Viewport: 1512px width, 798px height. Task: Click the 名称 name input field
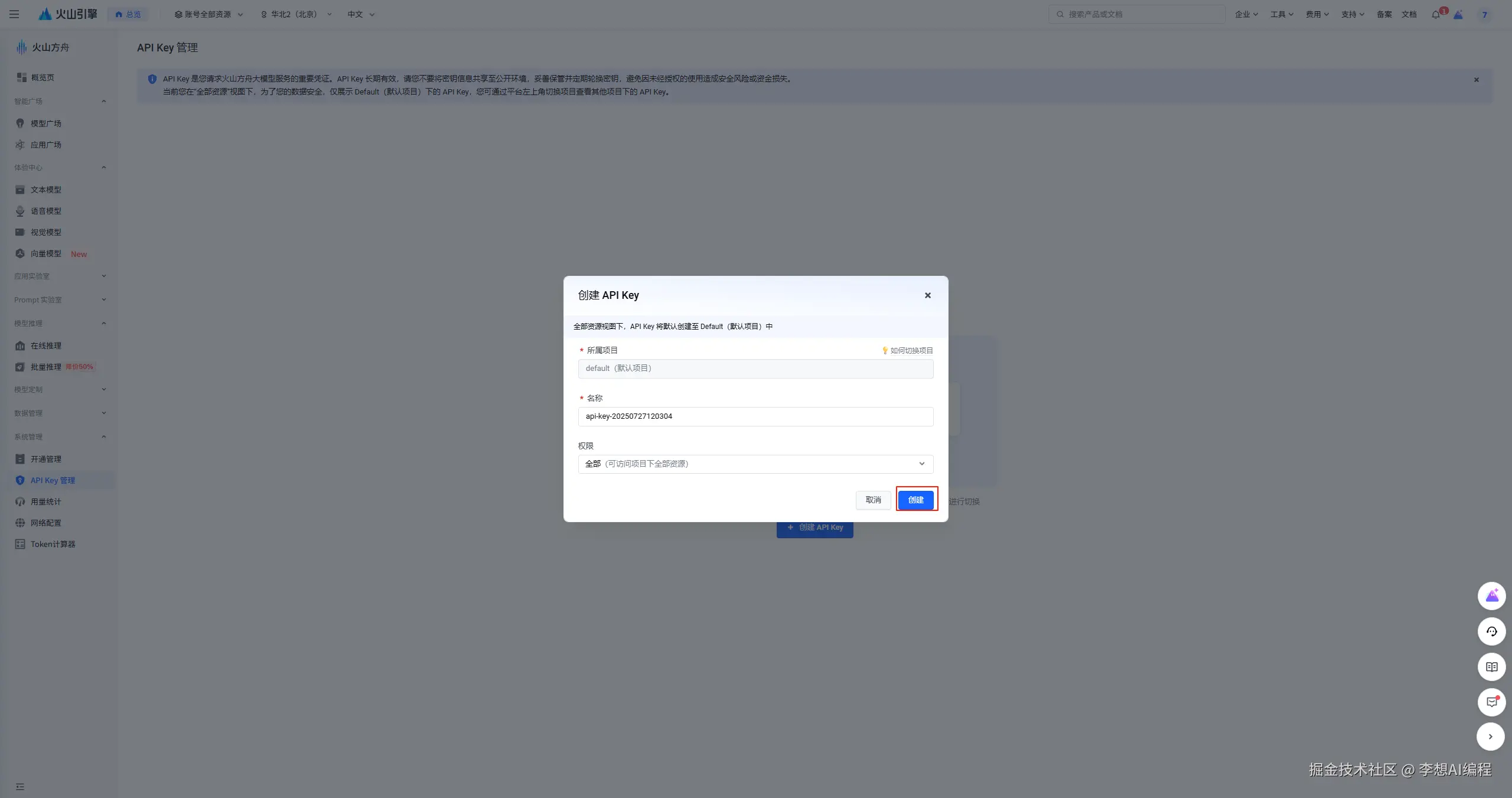click(x=755, y=416)
